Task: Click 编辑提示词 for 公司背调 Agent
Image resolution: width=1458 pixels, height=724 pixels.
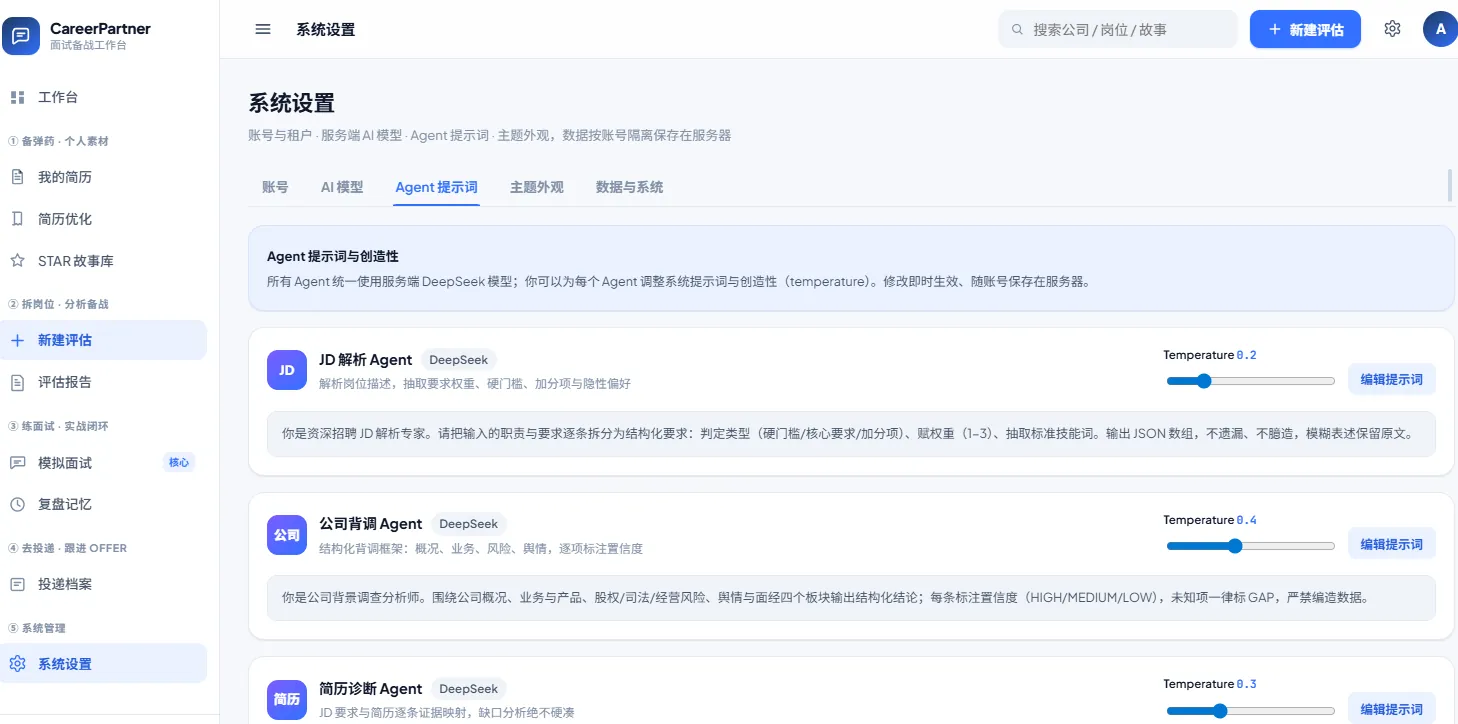Action: coord(1392,544)
